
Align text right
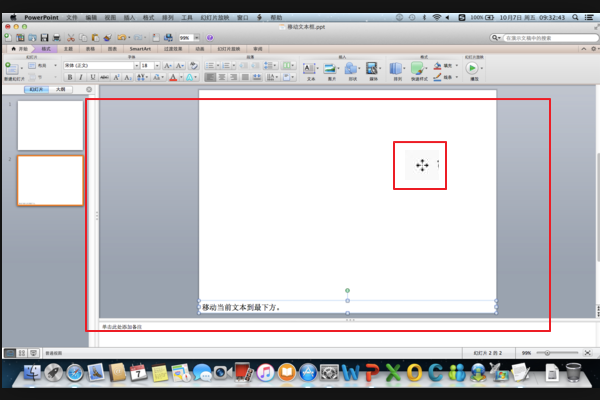click(233, 77)
